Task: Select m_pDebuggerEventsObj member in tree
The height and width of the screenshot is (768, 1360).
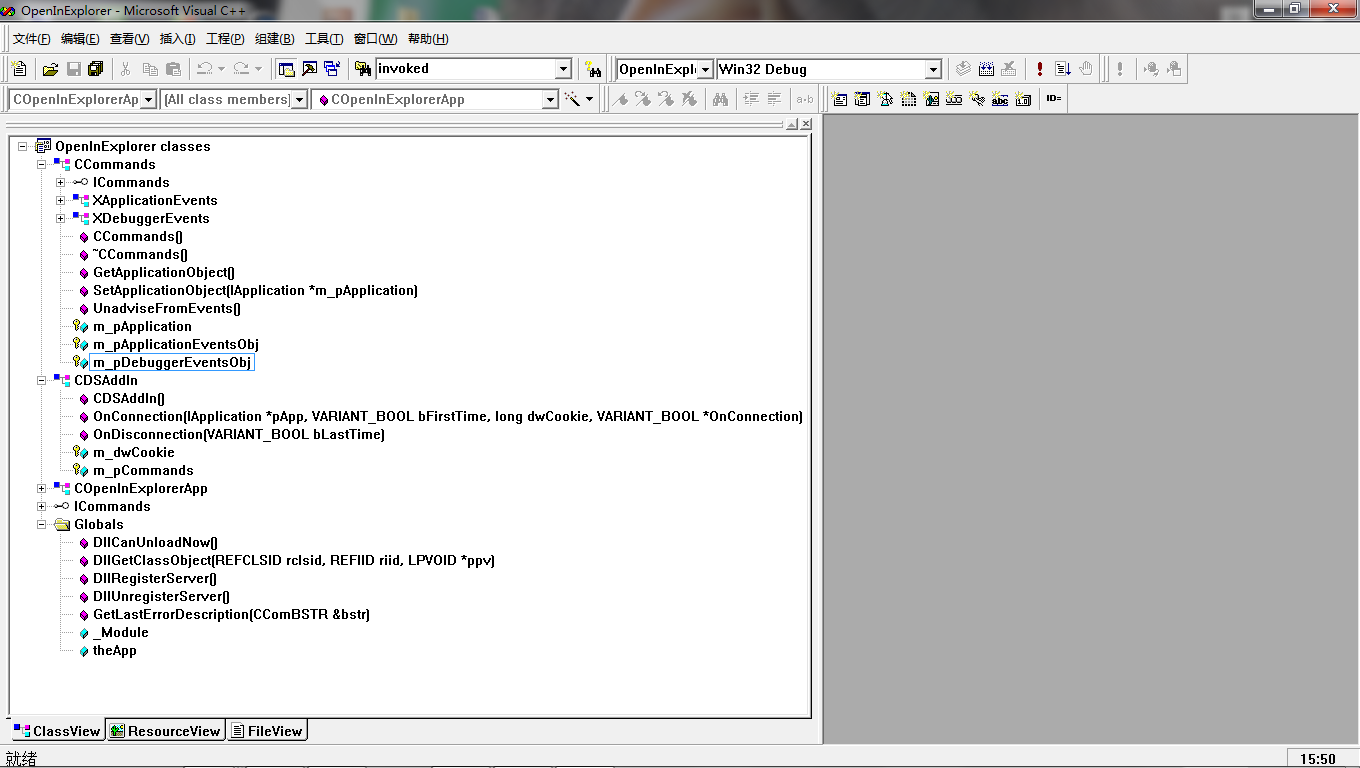Action: click(x=172, y=362)
